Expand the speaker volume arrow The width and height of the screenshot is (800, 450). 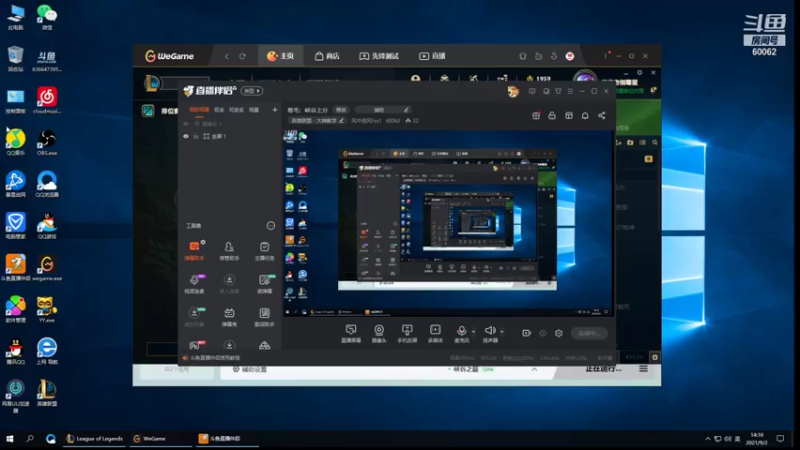click(500, 329)
